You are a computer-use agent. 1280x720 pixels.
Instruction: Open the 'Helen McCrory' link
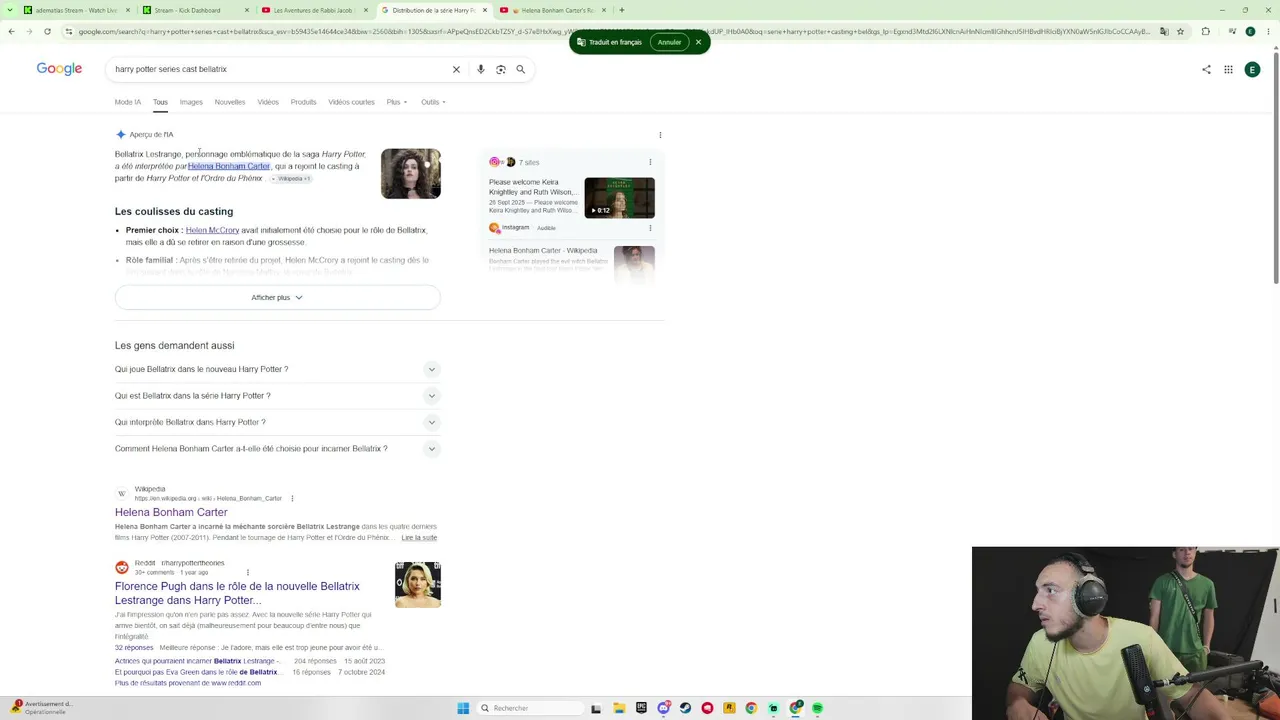pyautogui.click(x=212, y=230)
